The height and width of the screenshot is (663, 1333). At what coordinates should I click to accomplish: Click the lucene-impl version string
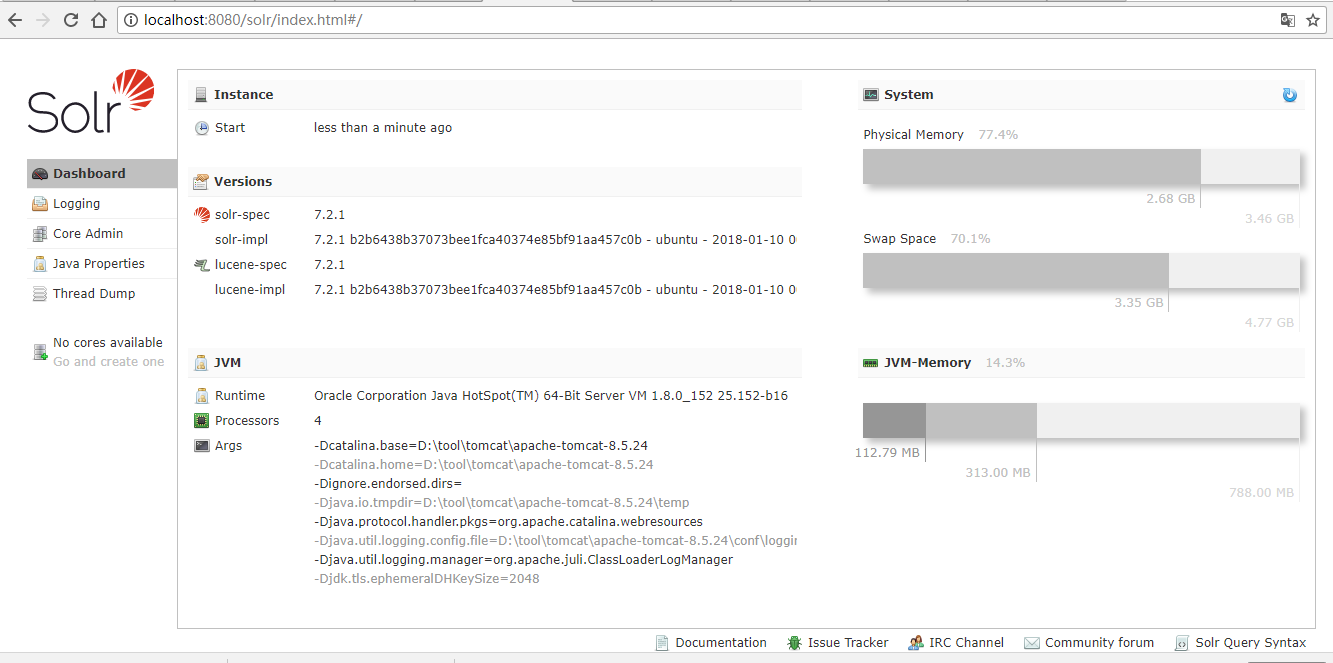click(555, 290)
